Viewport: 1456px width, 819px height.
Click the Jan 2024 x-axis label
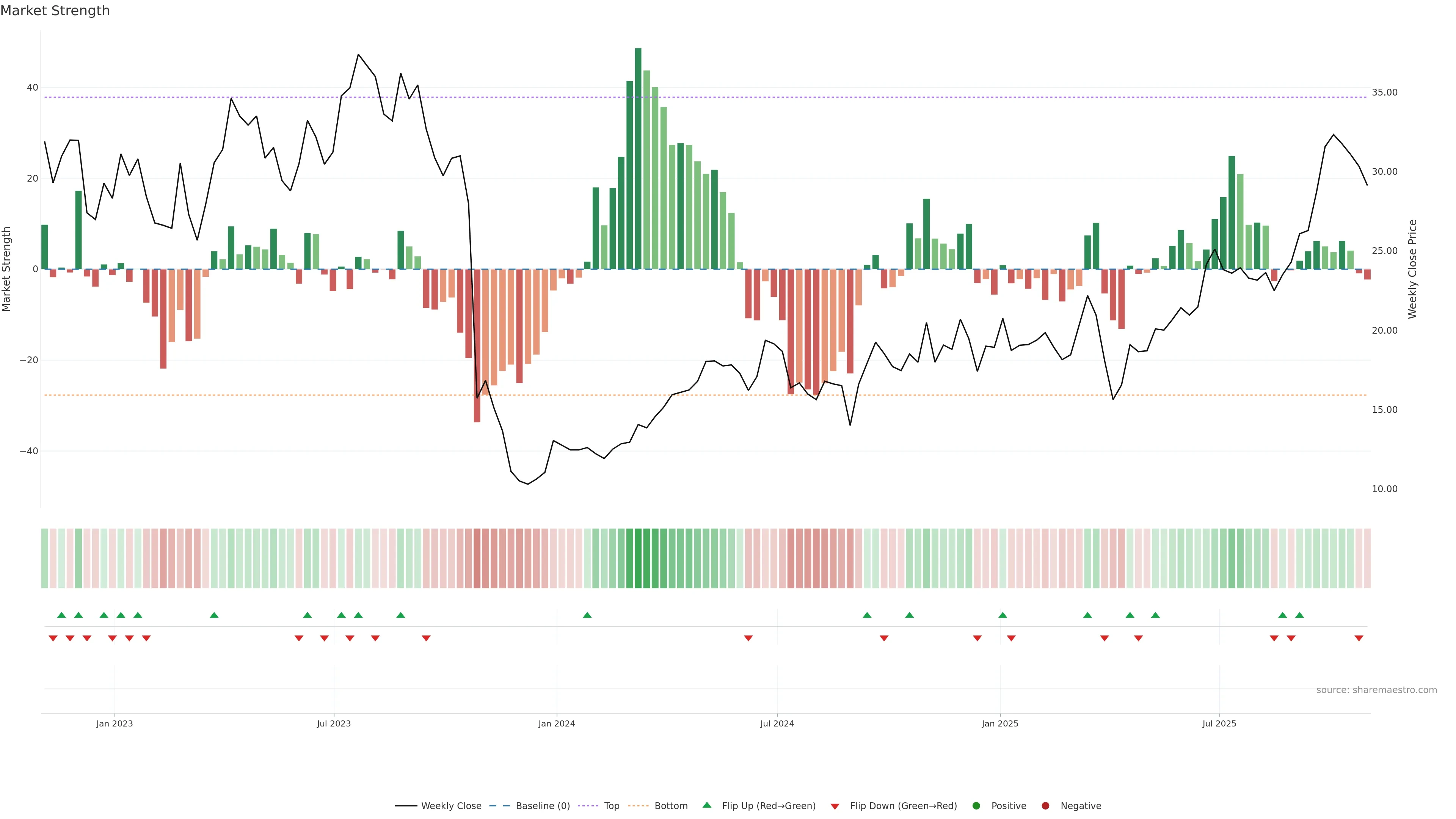557,723
